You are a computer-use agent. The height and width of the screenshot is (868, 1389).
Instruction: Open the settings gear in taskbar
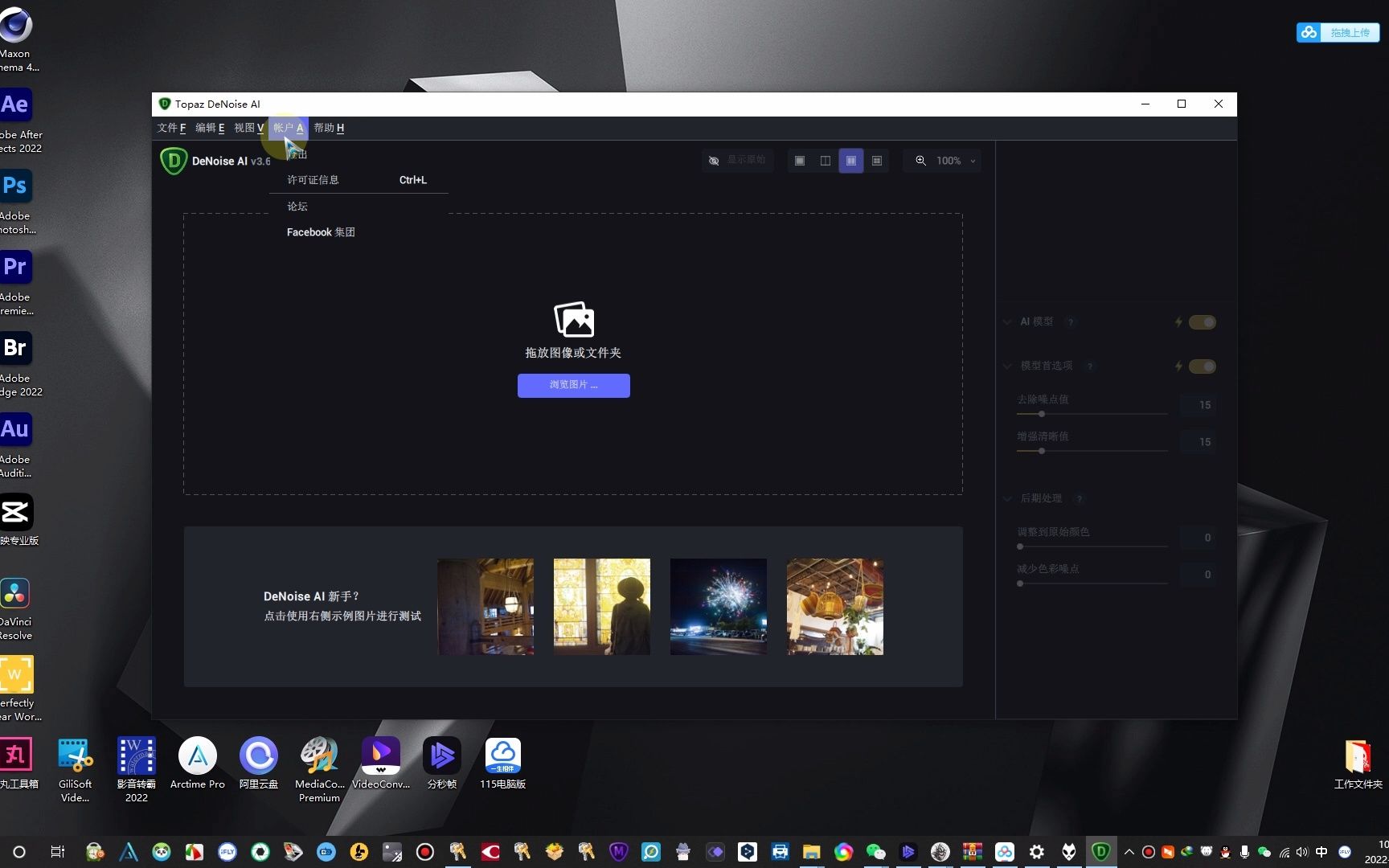[1037, 852]
